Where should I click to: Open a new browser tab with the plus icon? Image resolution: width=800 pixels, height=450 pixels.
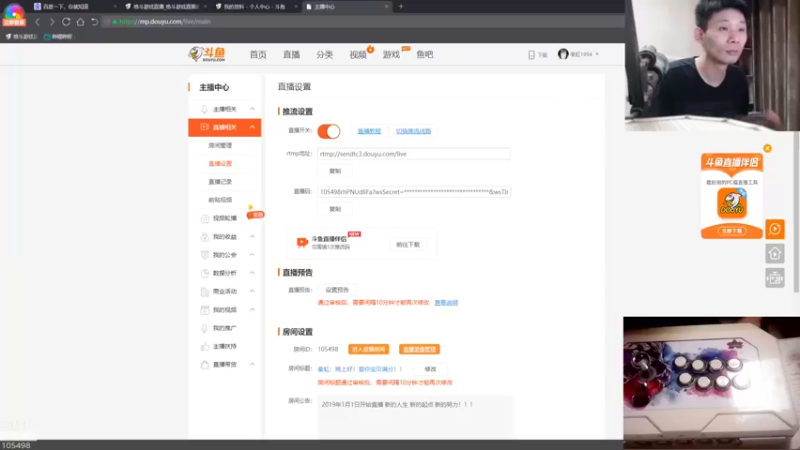pyautogui.click(x=401, y=7)
